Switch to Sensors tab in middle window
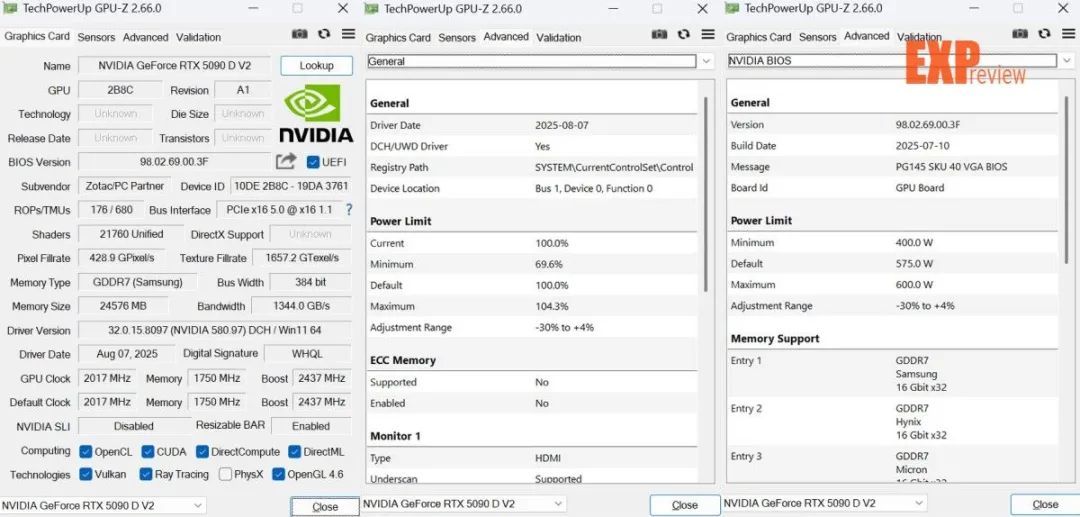The height and width of the screenshot is (517, 1080). click(x=457, y=38)
